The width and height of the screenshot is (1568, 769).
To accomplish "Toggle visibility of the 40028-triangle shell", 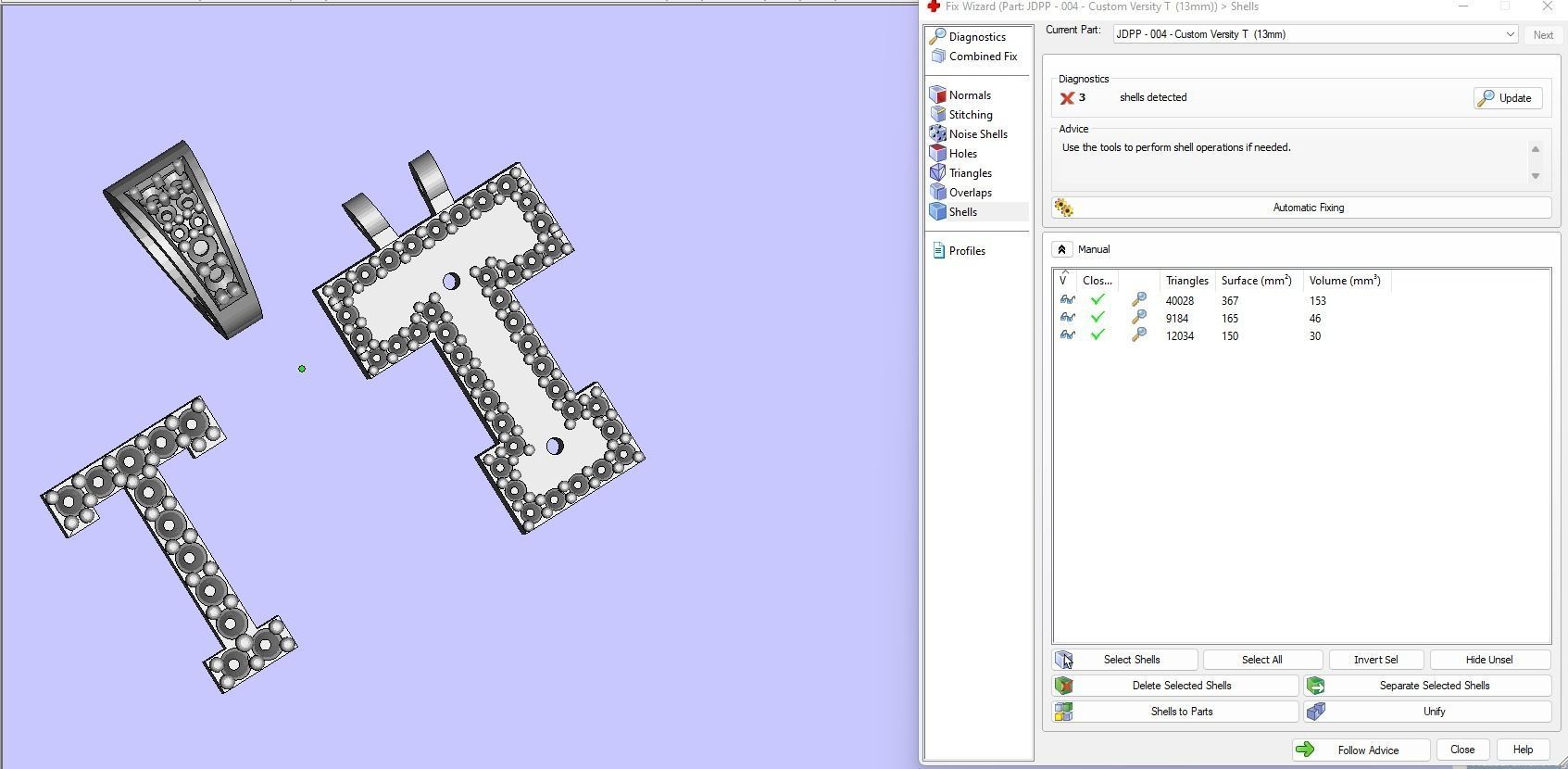I will coord(1067,300).
